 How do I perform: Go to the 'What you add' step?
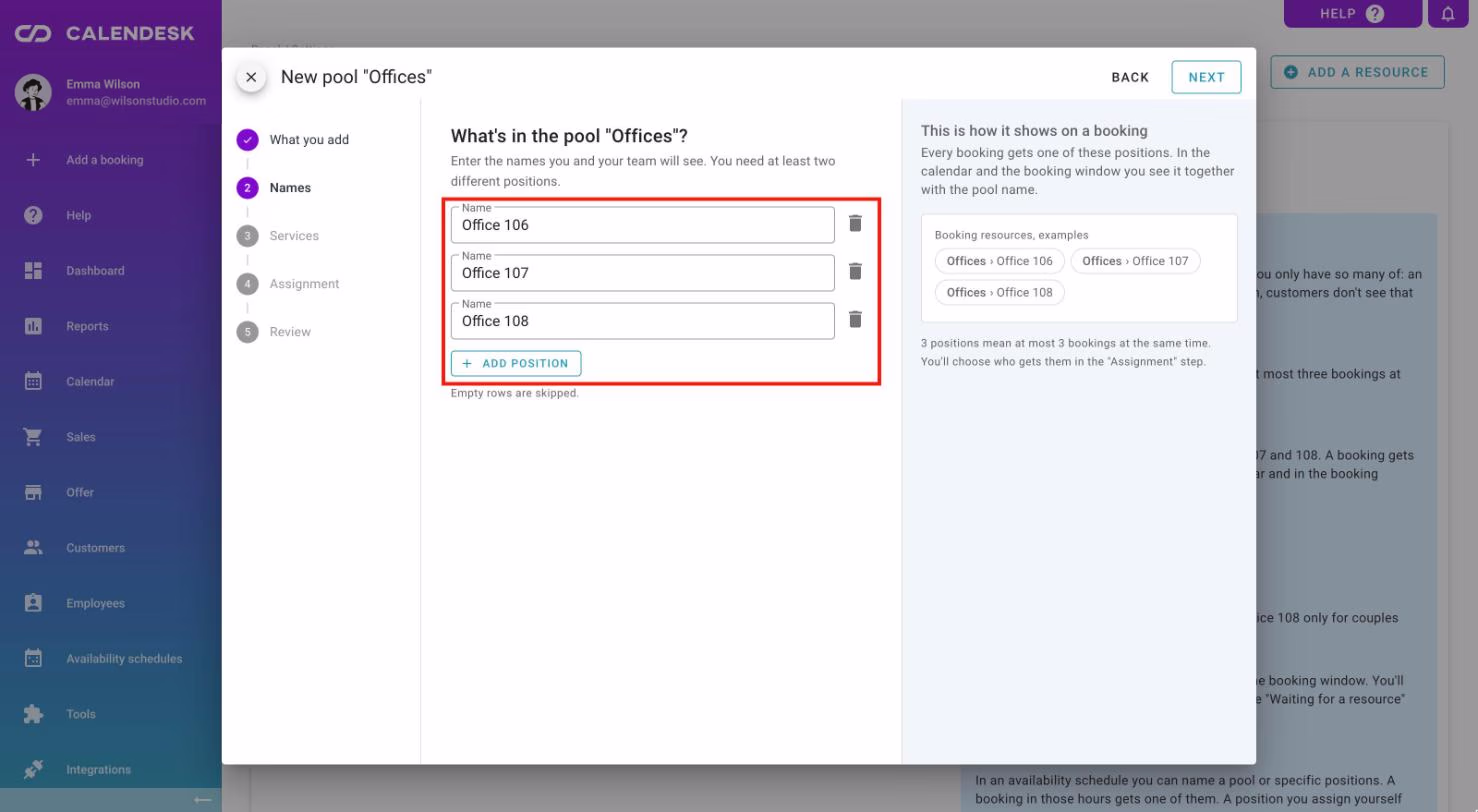tap(294, 140)
